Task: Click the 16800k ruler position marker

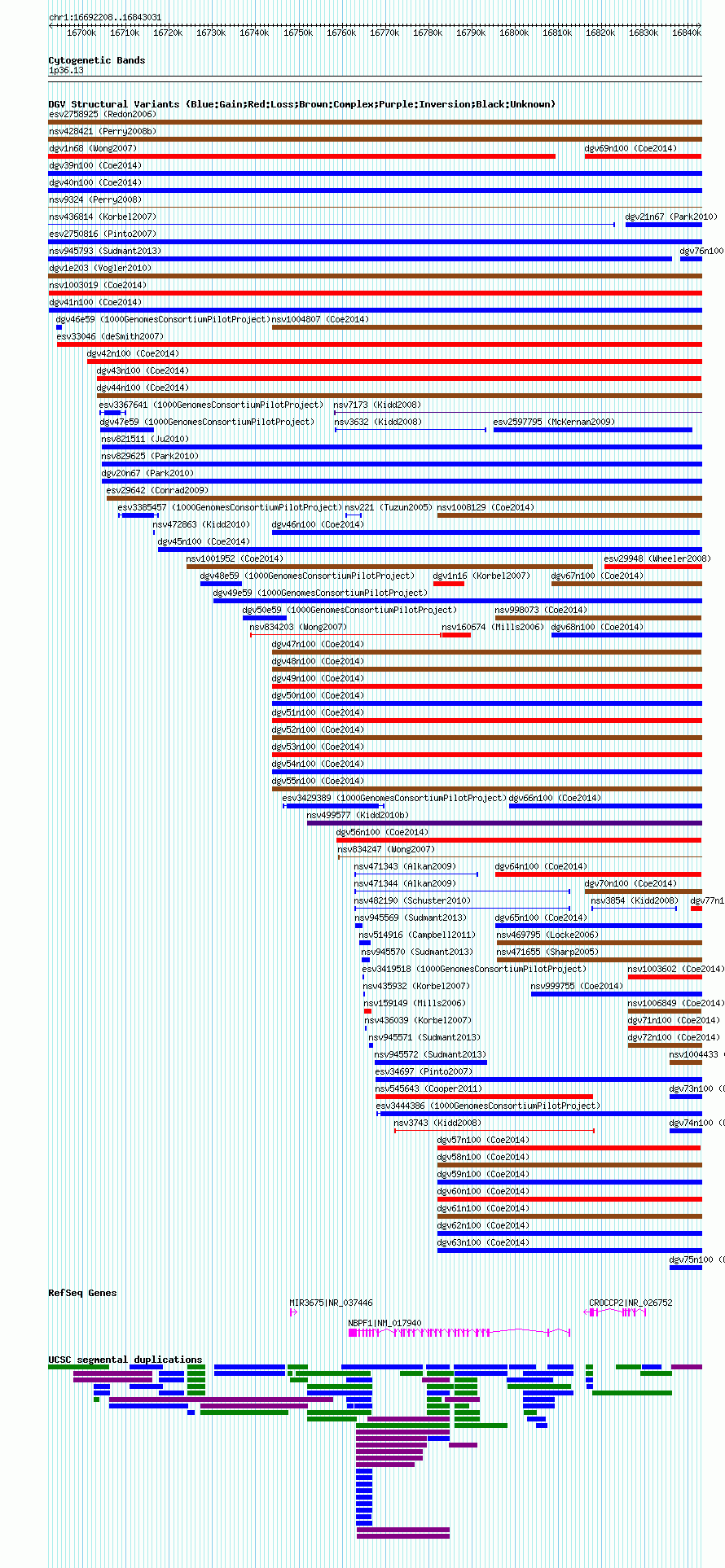Action: pos(514,33)
